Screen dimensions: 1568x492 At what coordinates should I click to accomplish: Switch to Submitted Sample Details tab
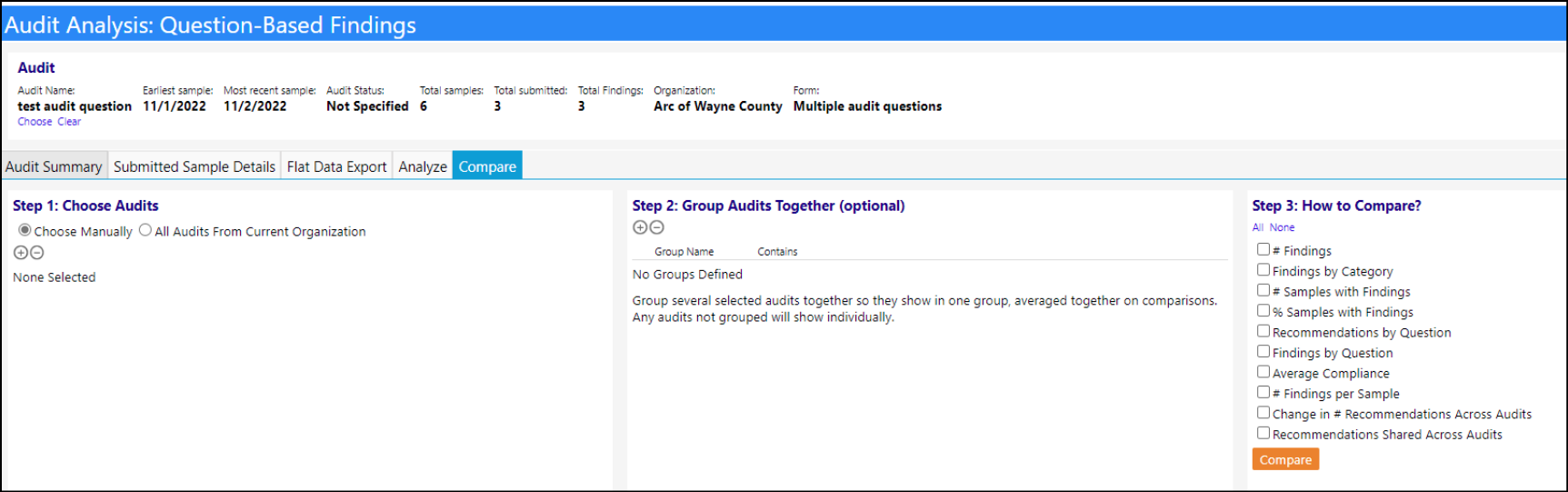click(x=195, y=166)
